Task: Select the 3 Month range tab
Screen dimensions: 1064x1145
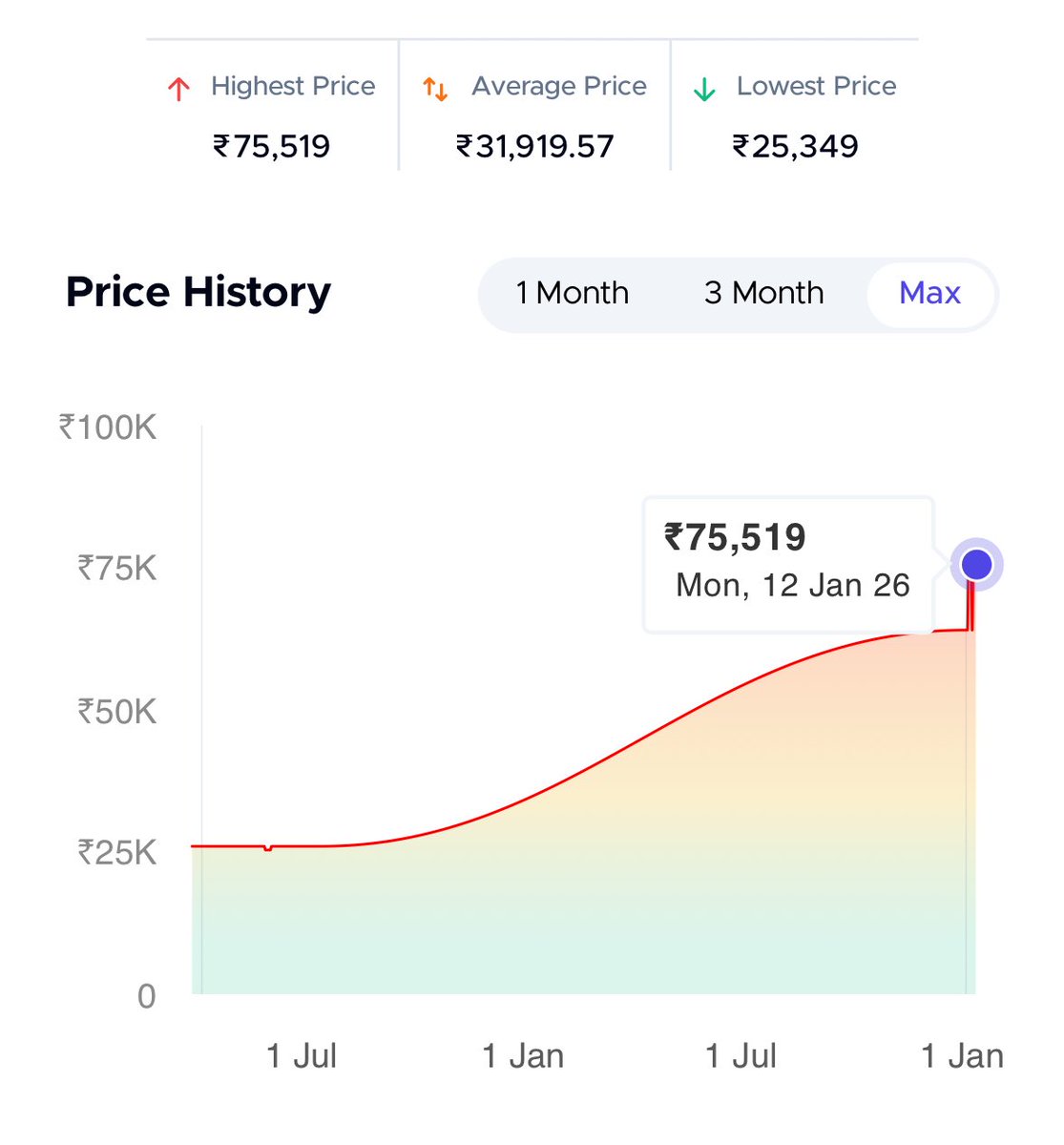Action: (763, 293)
